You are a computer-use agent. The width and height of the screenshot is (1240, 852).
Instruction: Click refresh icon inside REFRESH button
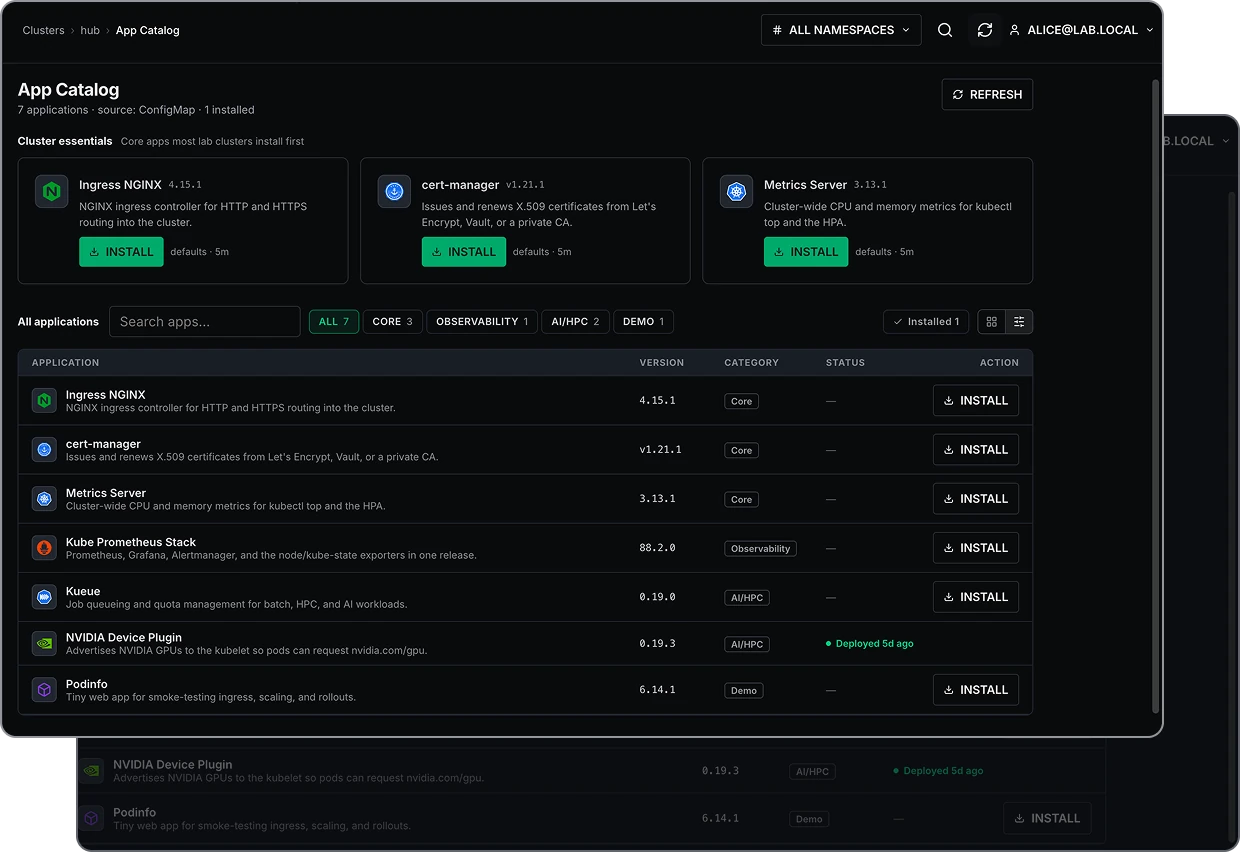coord(958,94)
